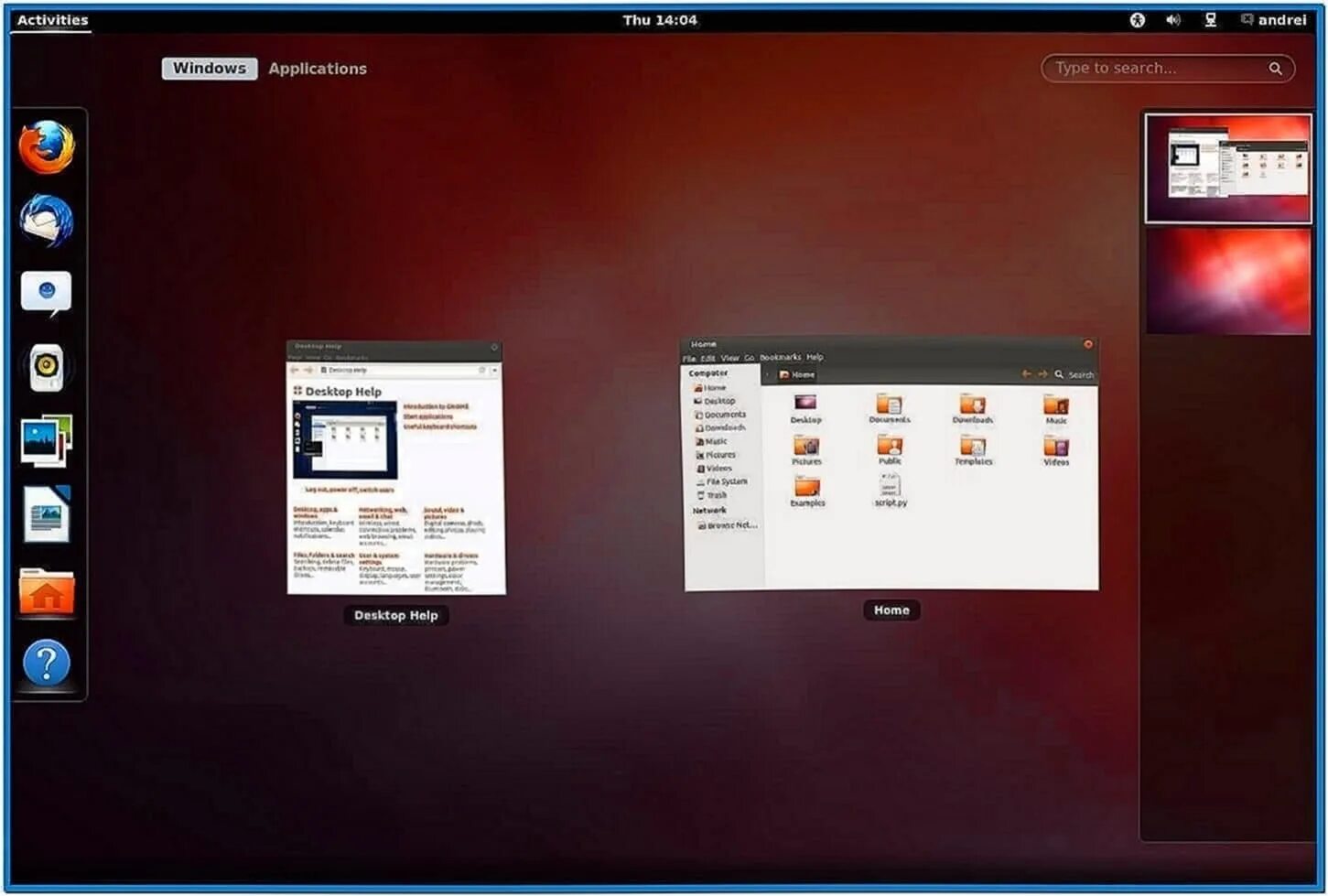Select Trash in Home window sidebar
The image size is (1328, 896).
tap(711, 495)
